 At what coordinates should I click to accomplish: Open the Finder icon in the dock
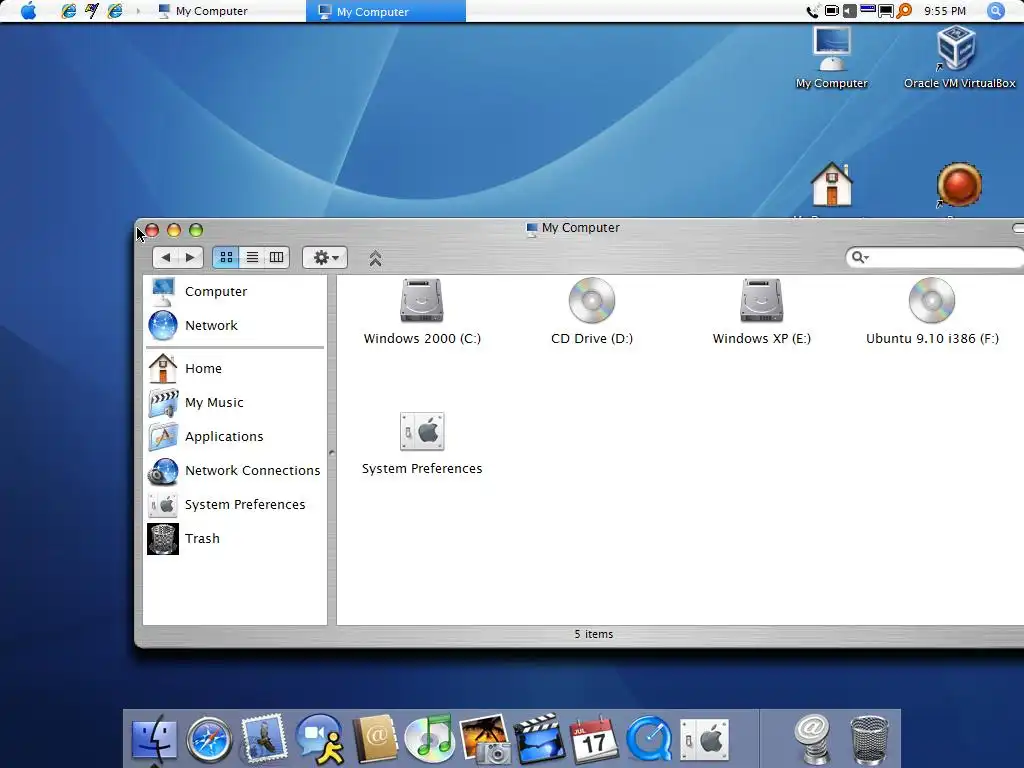[154, 740]
